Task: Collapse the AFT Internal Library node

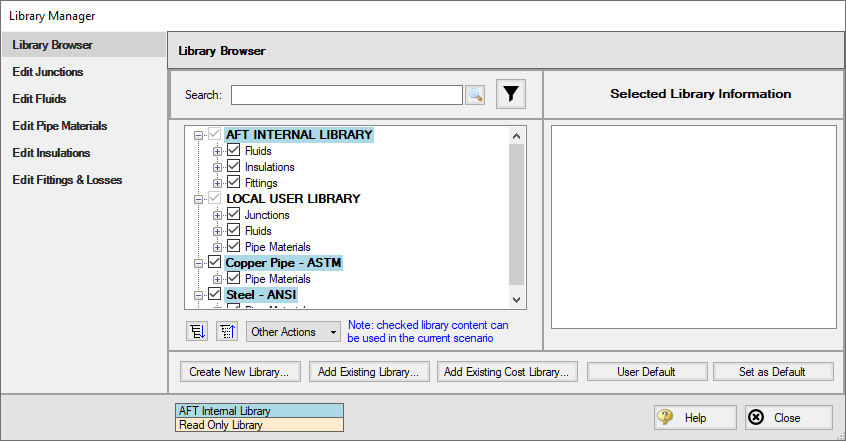Action: [x=198, y=135]
